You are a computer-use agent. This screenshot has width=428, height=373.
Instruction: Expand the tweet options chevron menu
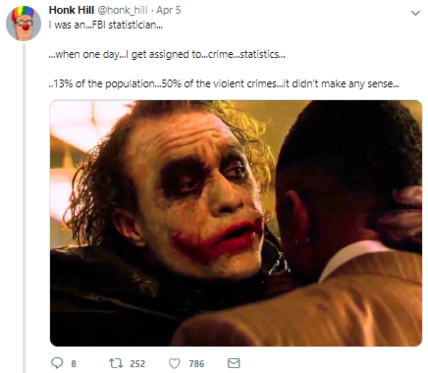(415, 13)
